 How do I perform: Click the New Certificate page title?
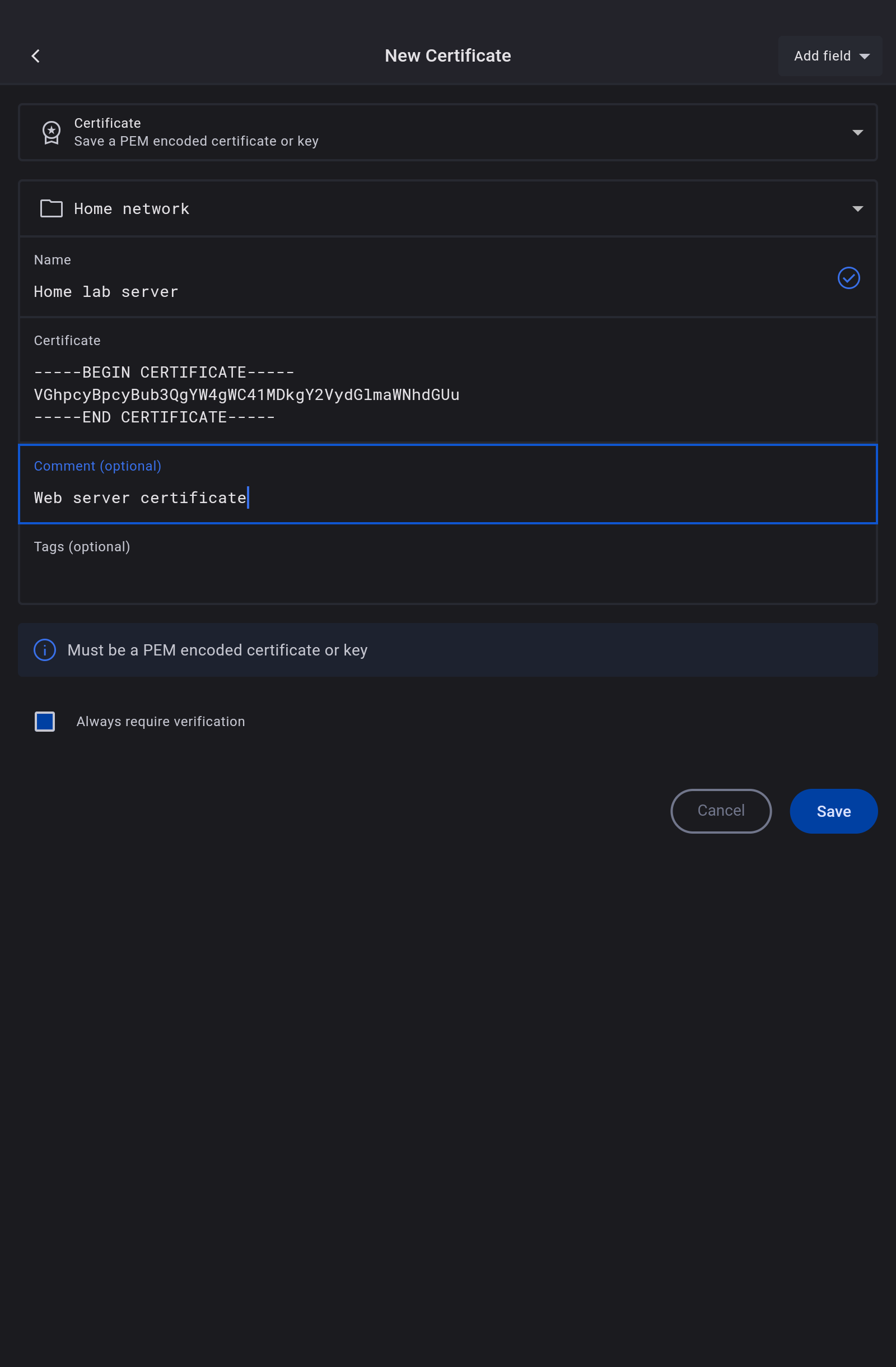(447, 55)
